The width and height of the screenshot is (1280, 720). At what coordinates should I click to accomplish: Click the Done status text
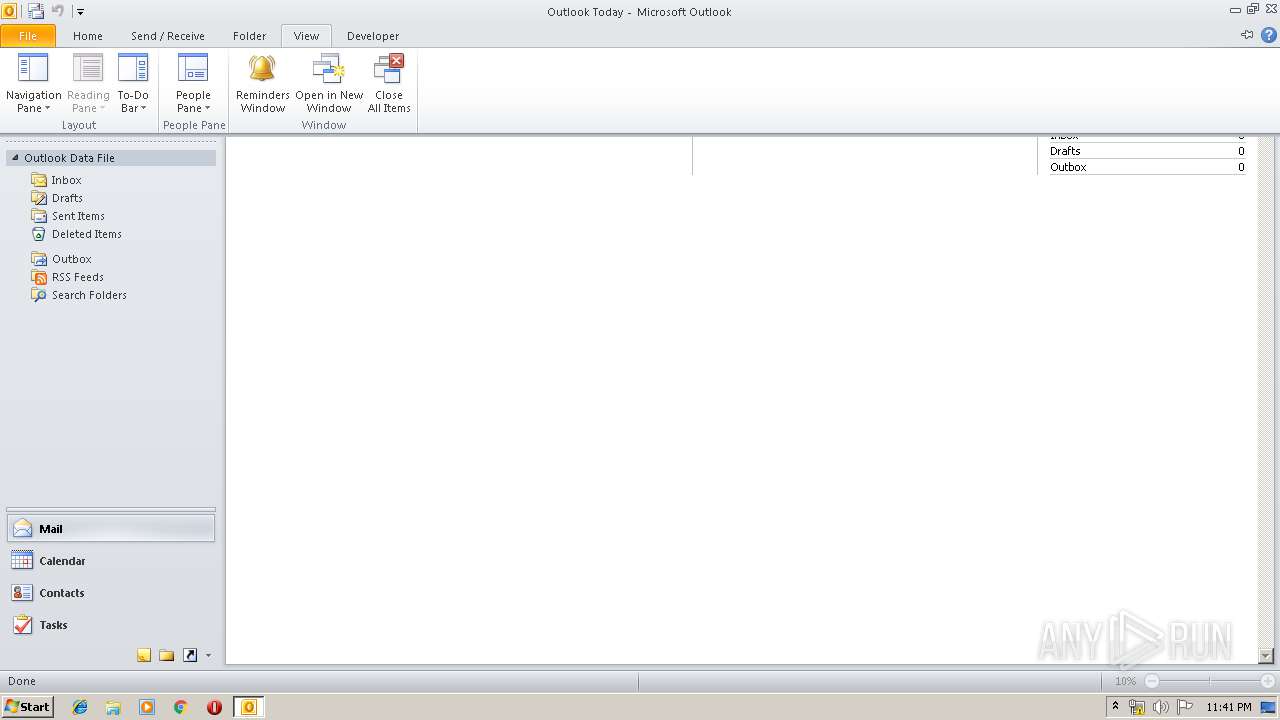22,681
